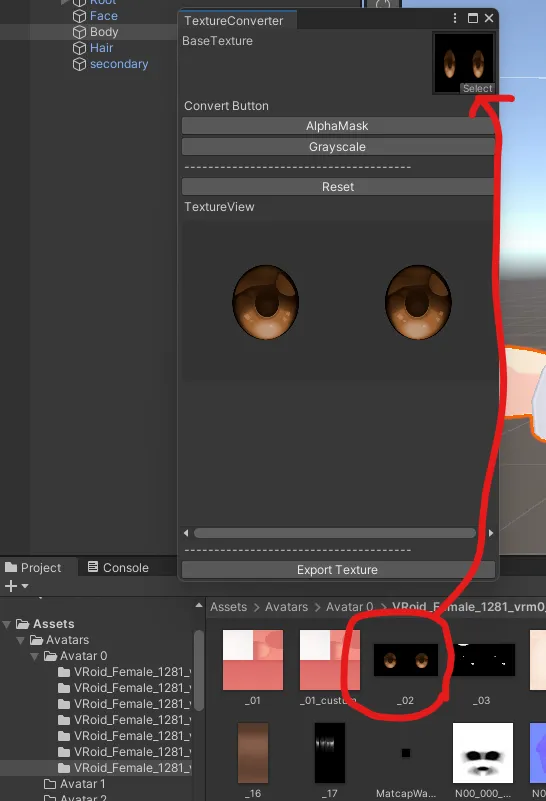Collapse the Assets folder

pos(7,624)
